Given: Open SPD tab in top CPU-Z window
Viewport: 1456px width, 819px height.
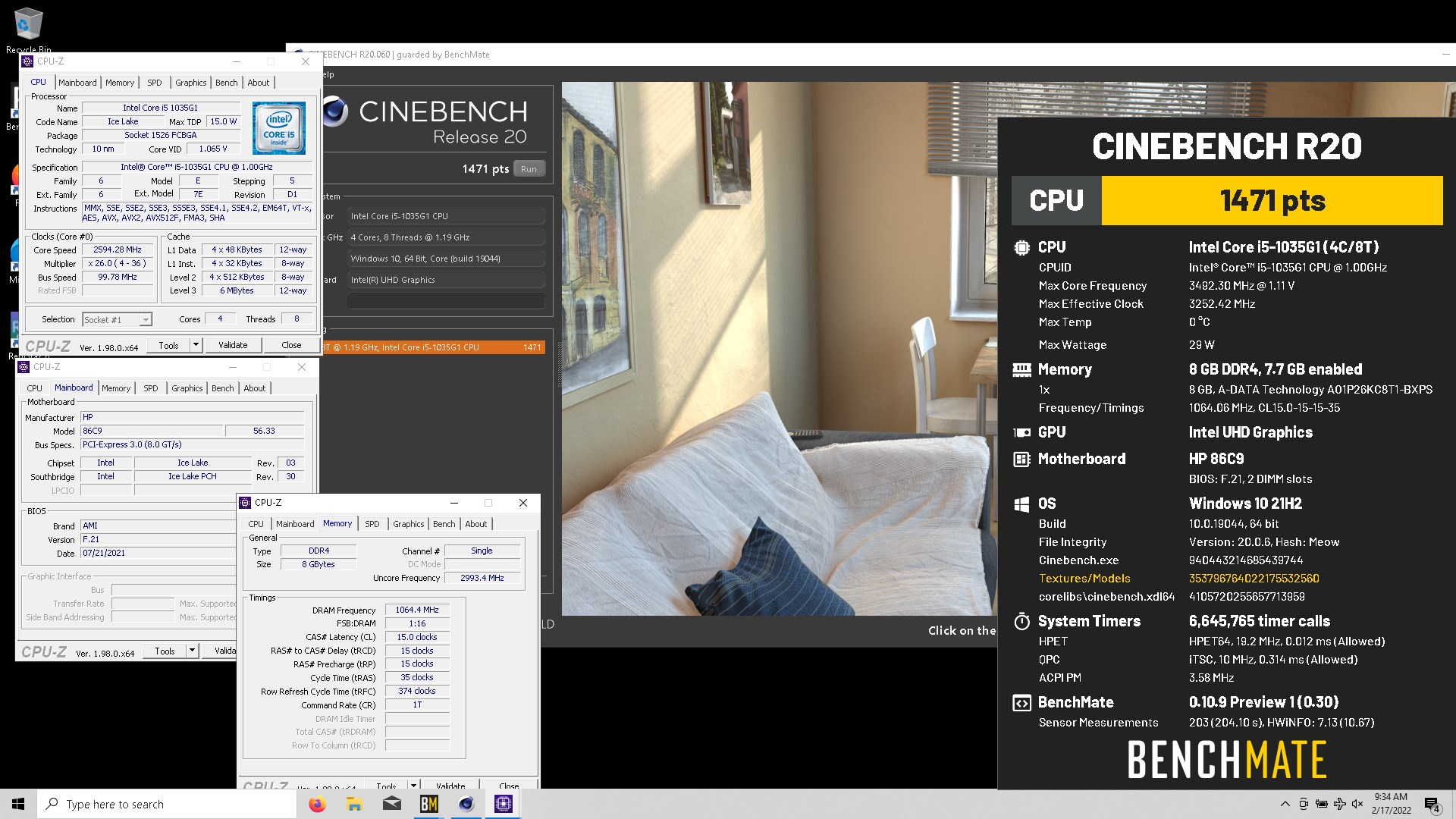Looking at the screenshot, I should point(155,83).
